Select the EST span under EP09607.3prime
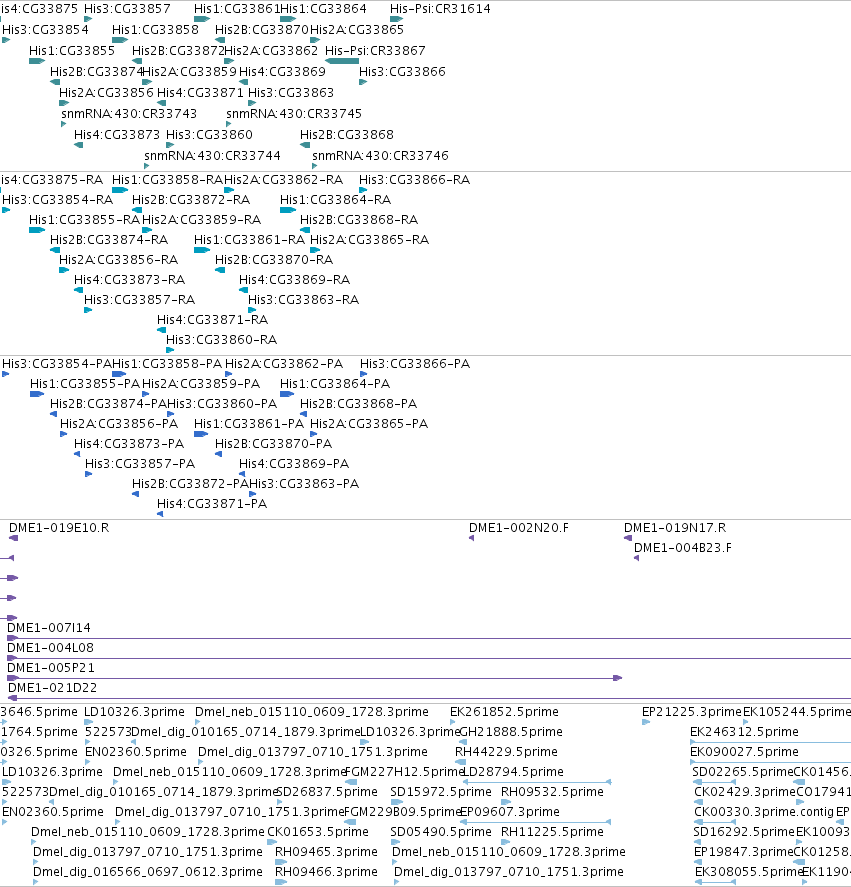The width and height of the screenshot is (851, 887). (535, 822)
